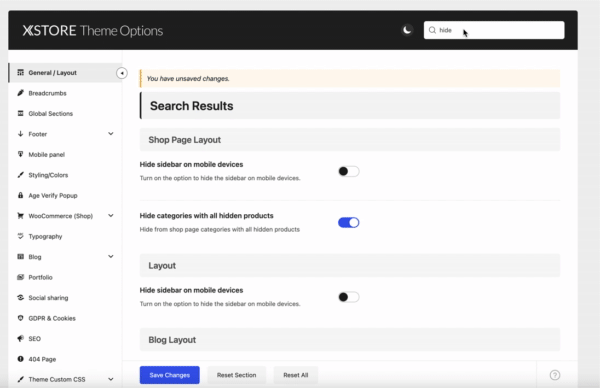Screen dimensions: 600x388
Task: Click "Hide from shop page categories" description
Action: click(x=220, y=230)
